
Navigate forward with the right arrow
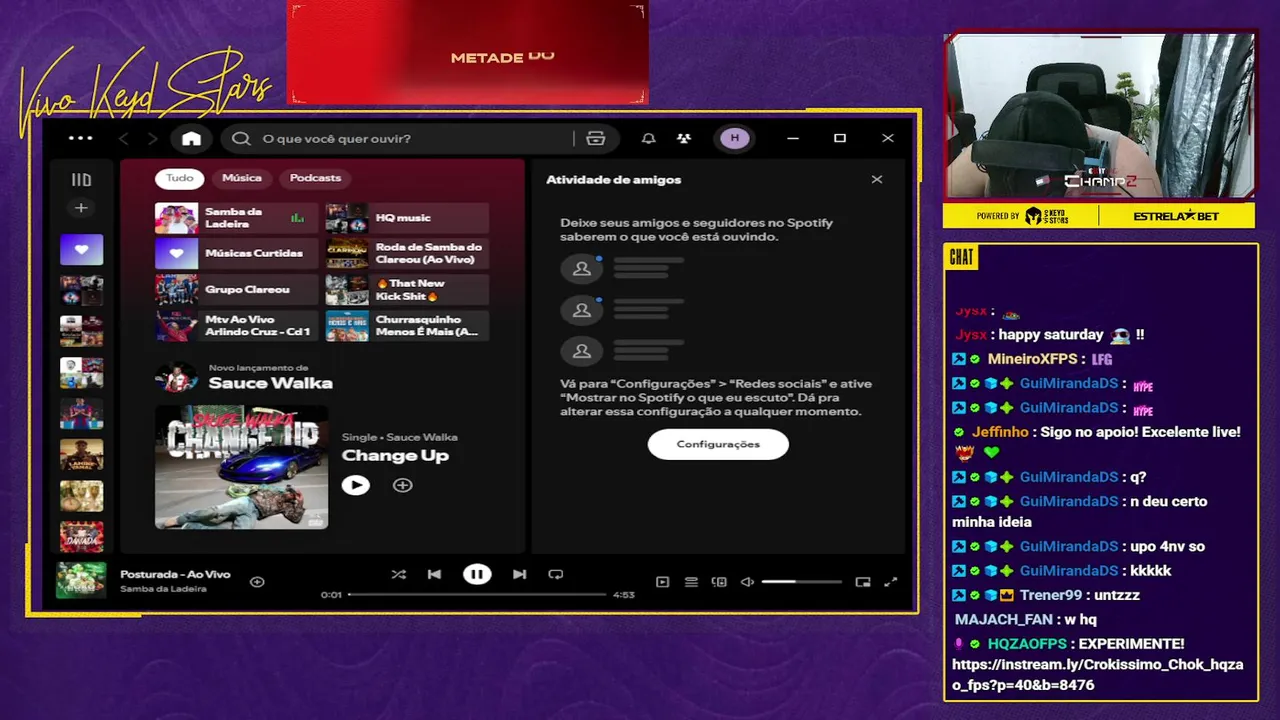152,139
